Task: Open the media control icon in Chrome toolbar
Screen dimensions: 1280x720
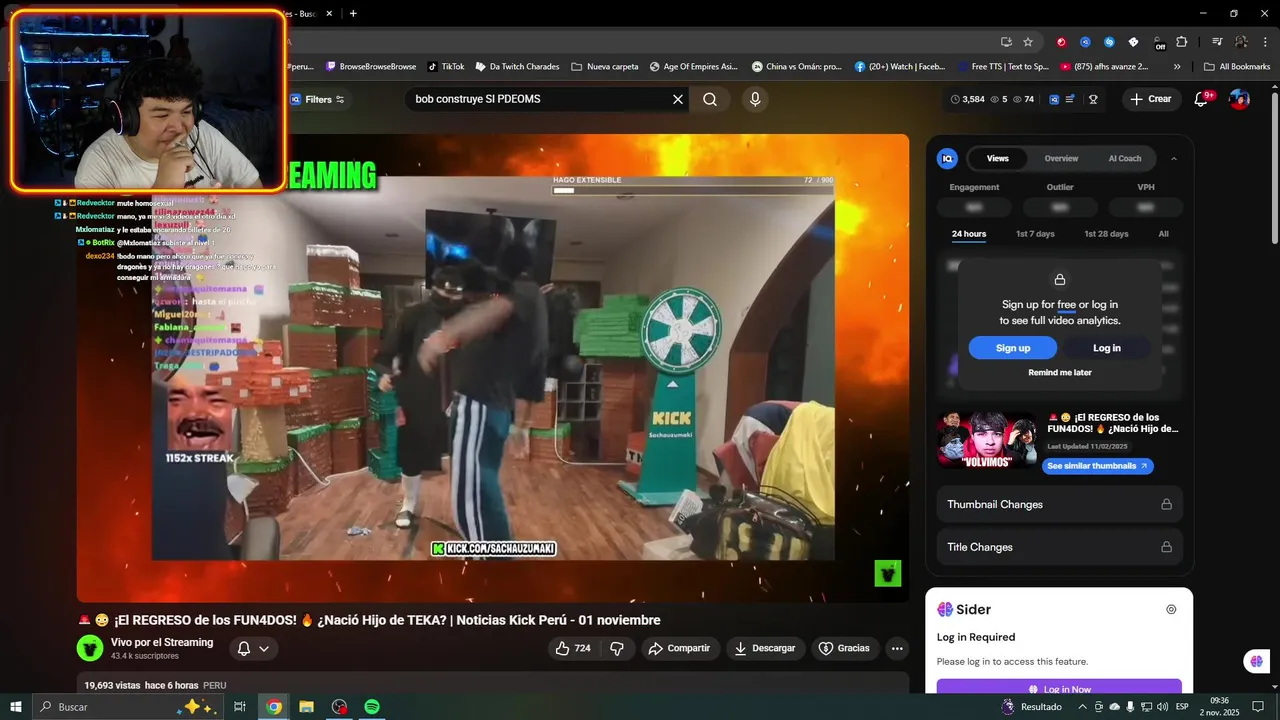Action: [1217, 42]
